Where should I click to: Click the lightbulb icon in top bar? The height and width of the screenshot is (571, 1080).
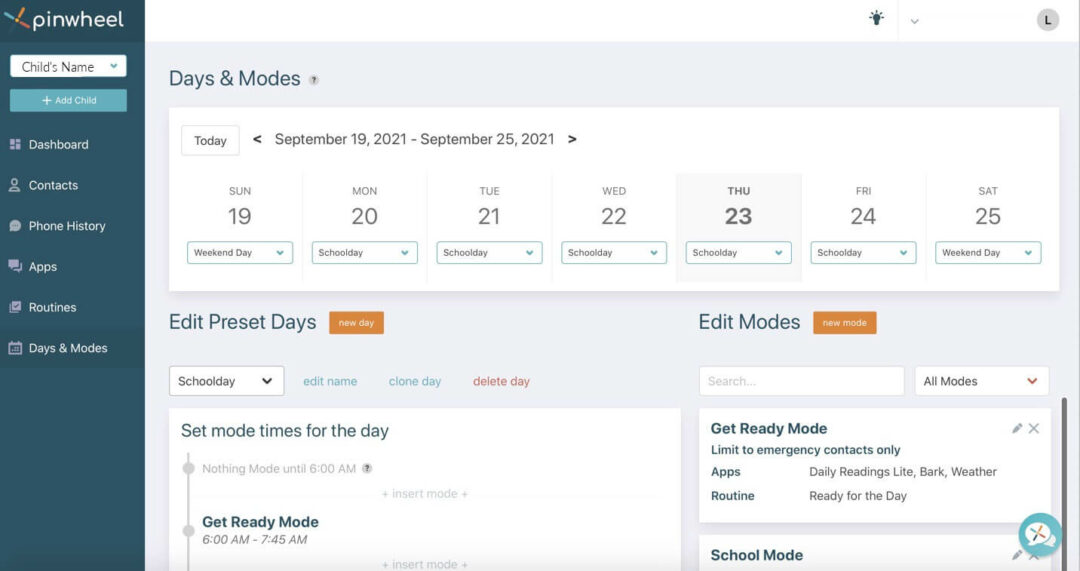(877, 18)
